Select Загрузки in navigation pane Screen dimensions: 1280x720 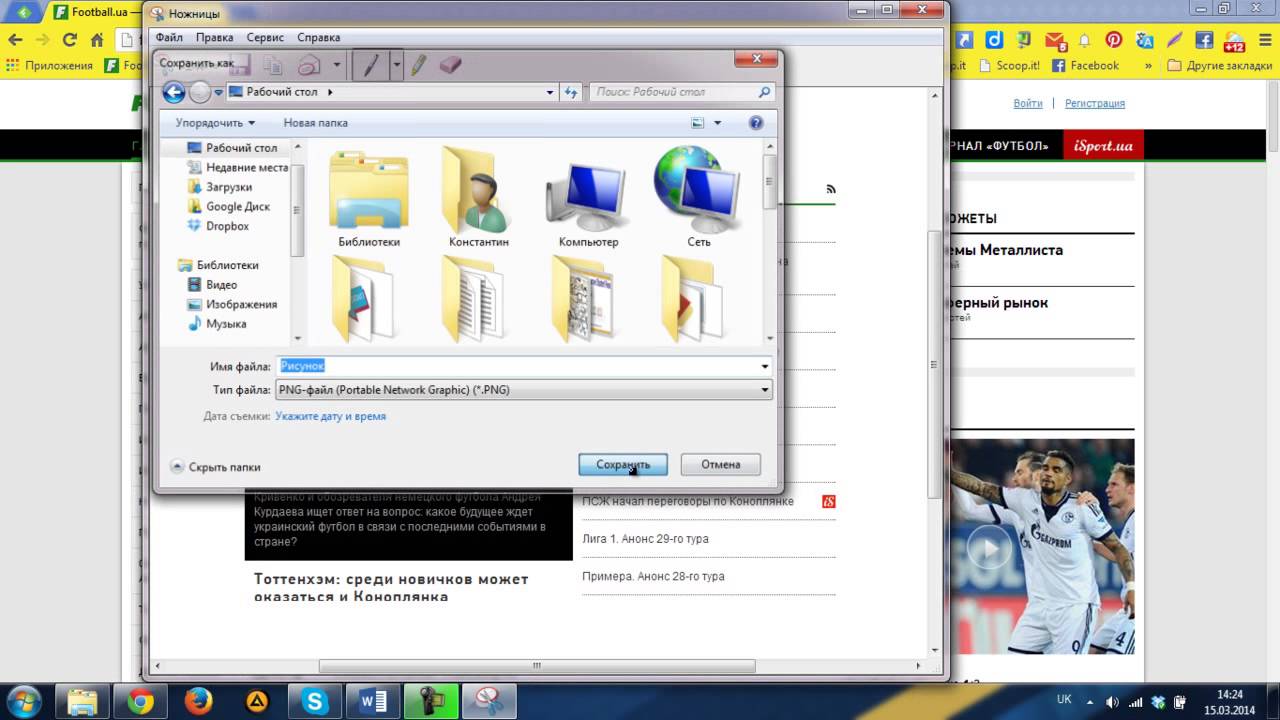point(220,187)
